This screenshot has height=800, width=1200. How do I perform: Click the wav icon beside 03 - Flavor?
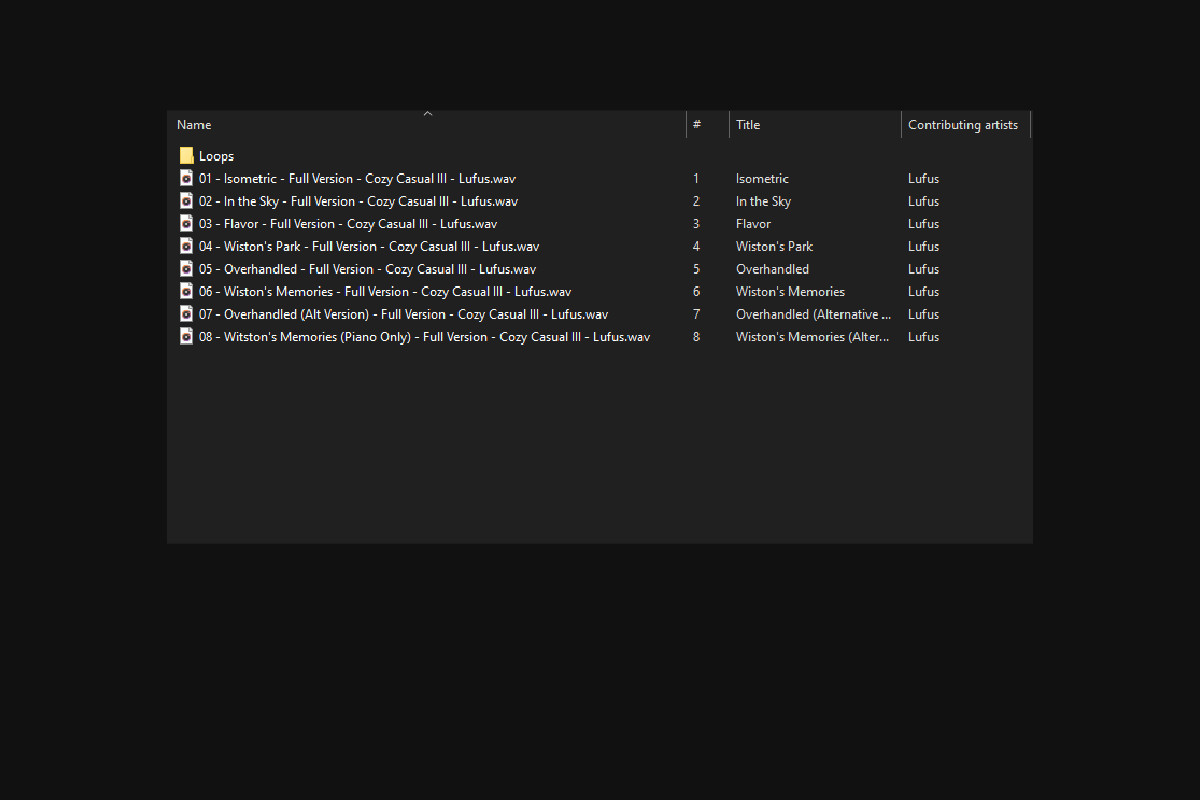tap(186, 223)
